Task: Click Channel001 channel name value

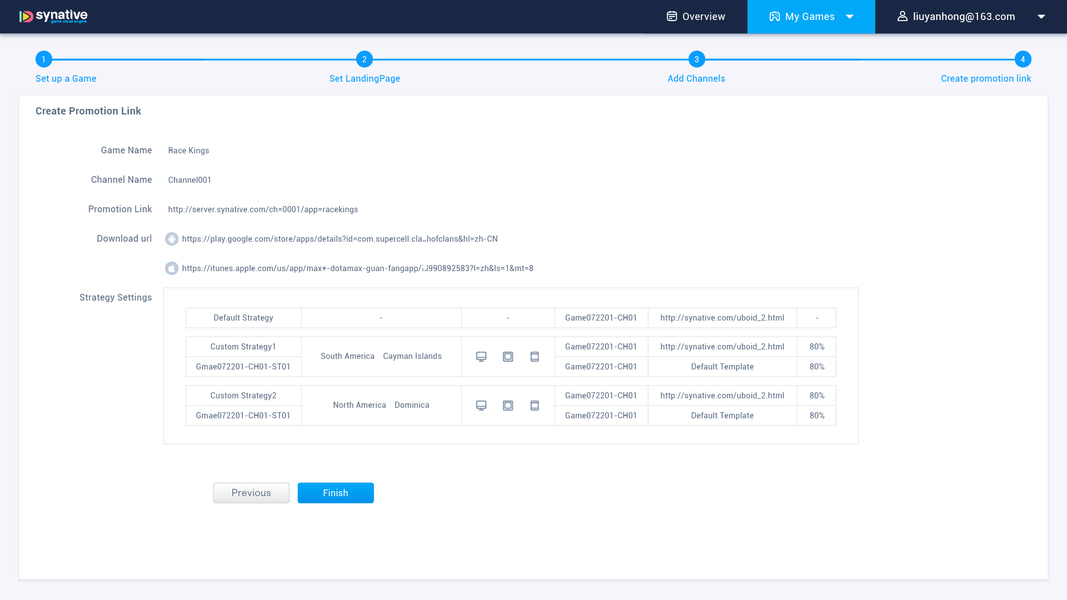Action: (x=189, y=180)
